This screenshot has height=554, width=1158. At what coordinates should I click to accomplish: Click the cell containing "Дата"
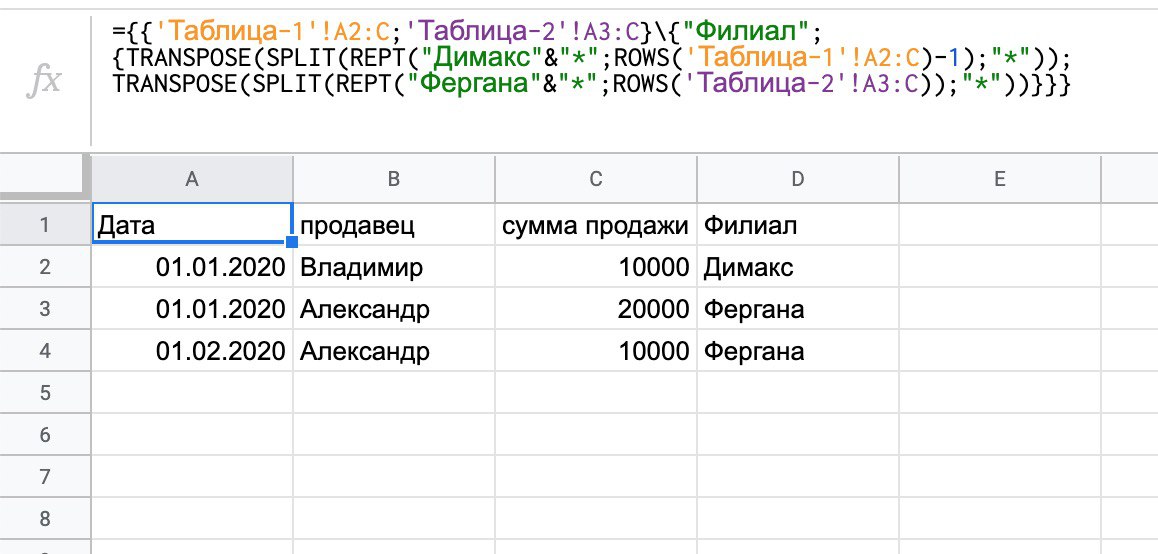pyautogui.click(x=192, y=225)
